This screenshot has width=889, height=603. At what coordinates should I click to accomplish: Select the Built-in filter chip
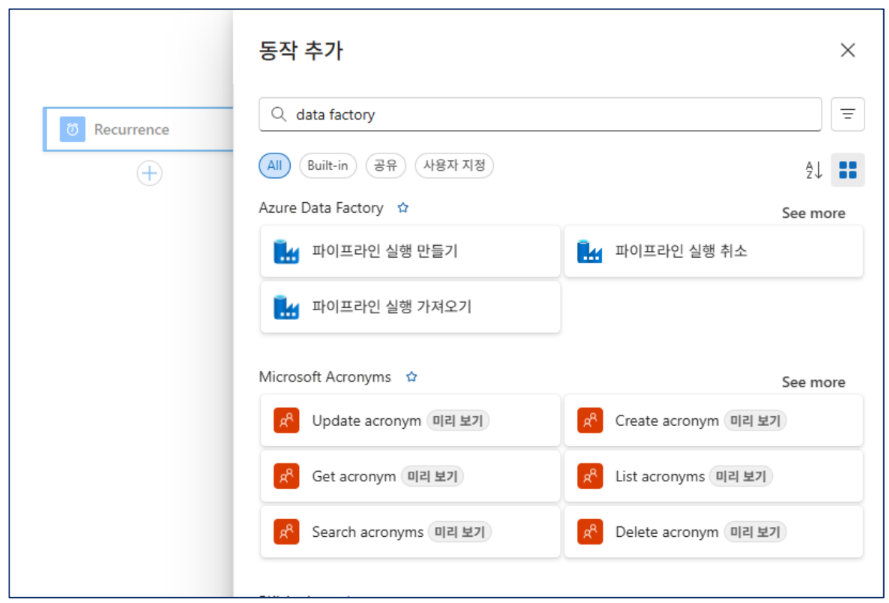pyautogui.click(x=328, y=165)
